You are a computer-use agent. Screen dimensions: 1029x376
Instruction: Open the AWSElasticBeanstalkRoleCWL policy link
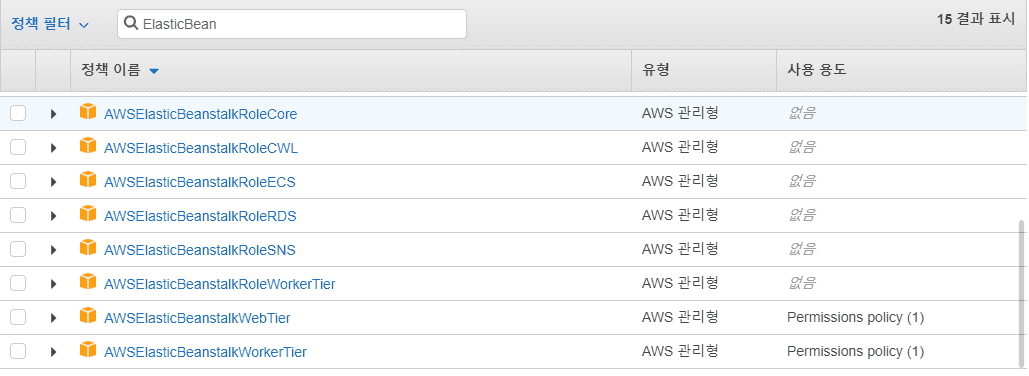(201, 148)
